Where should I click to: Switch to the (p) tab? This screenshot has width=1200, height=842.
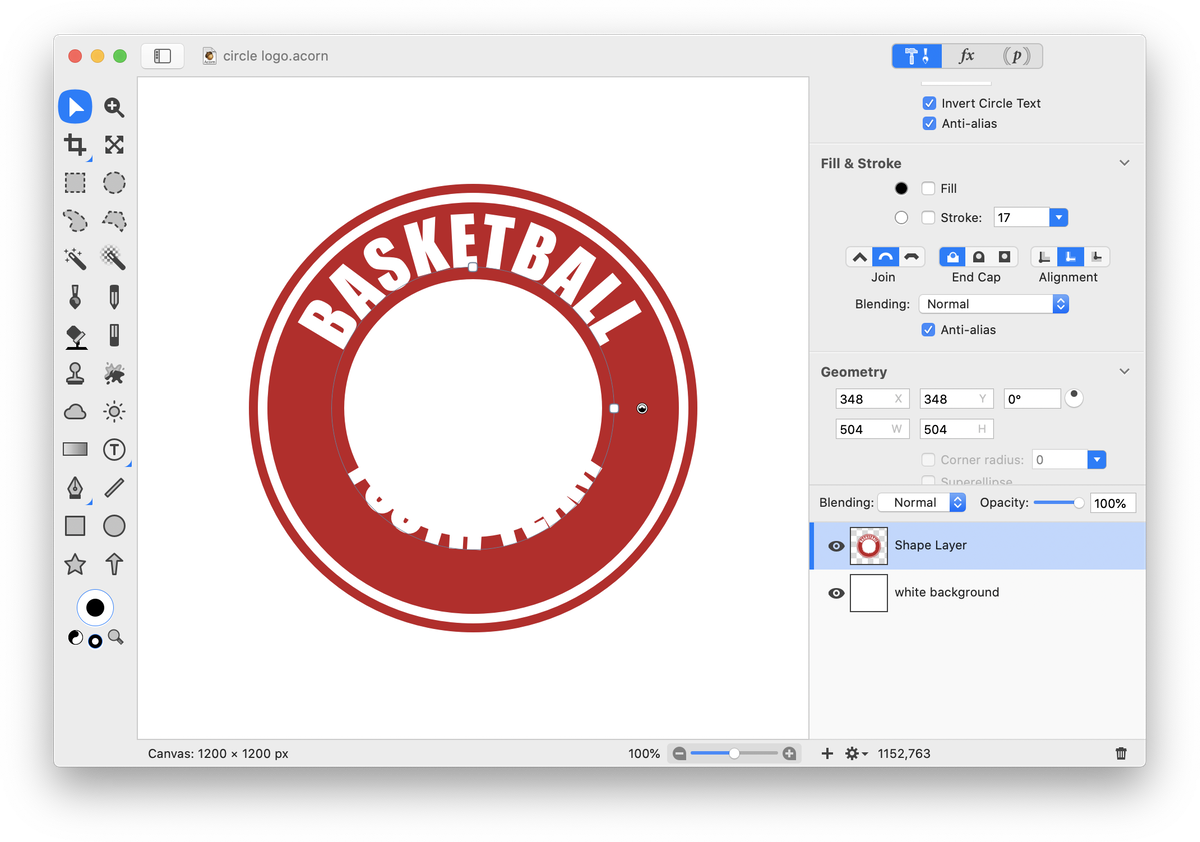(1017, 56)
